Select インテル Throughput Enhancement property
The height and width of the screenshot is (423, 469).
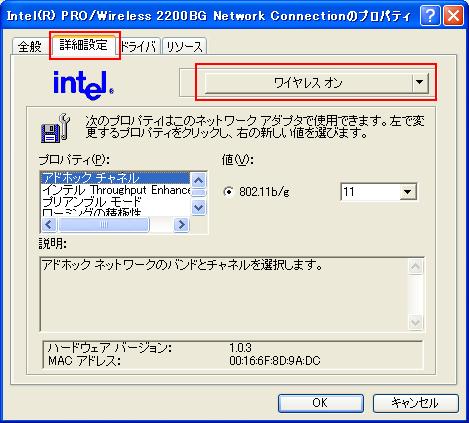pos(115,190)
